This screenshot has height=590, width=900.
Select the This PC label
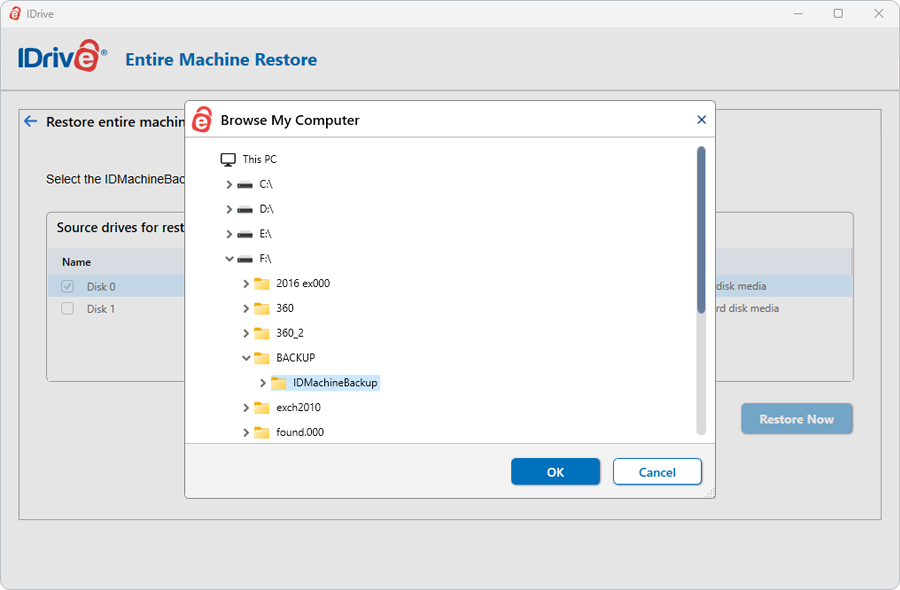[259, 159]
